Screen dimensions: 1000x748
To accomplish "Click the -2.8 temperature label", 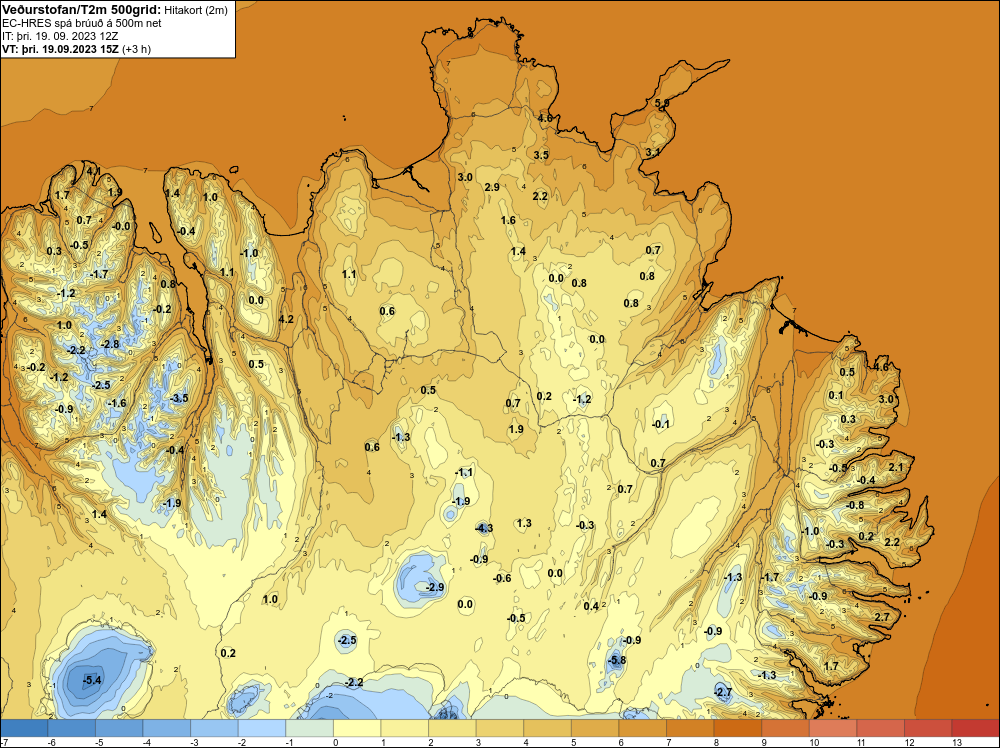I will (110, 344).
